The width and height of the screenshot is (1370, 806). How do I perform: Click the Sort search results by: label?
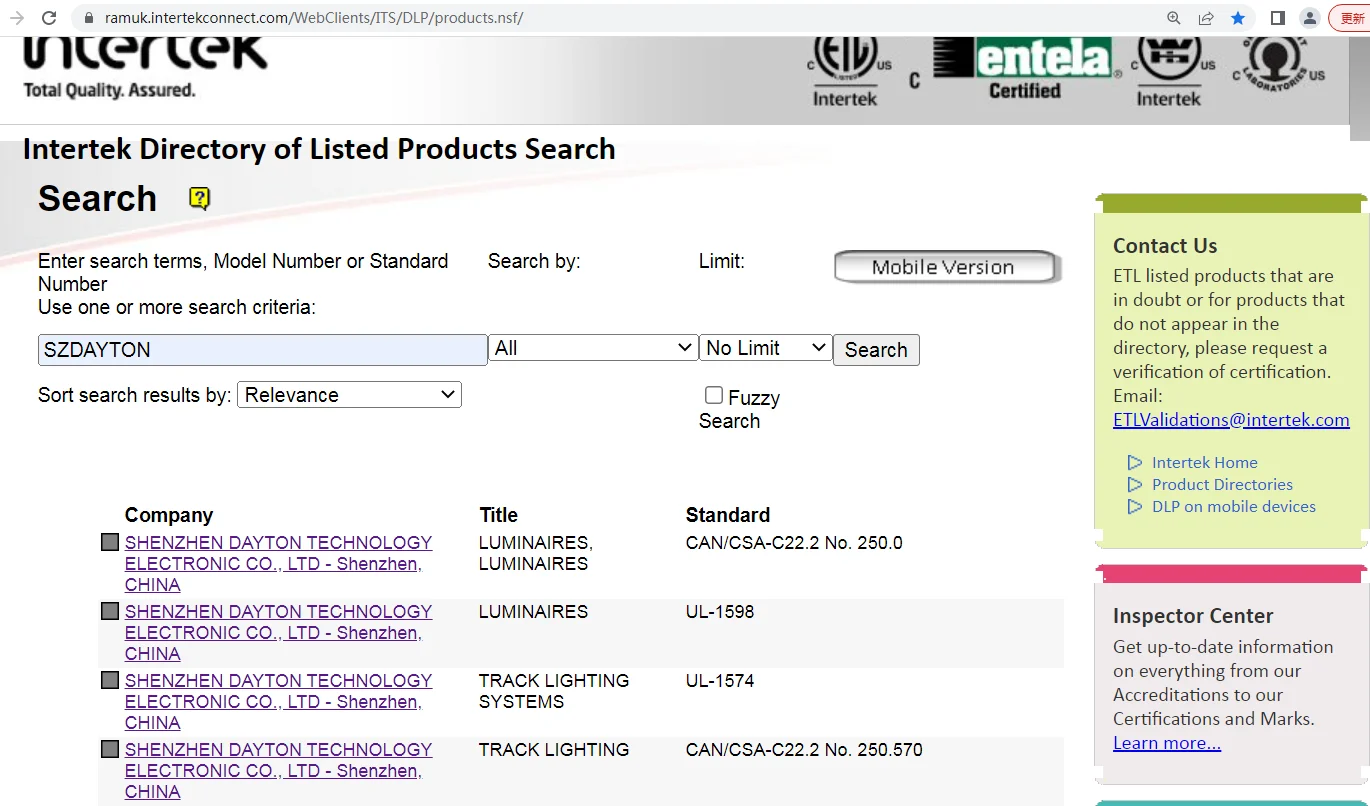click(135, 395)
